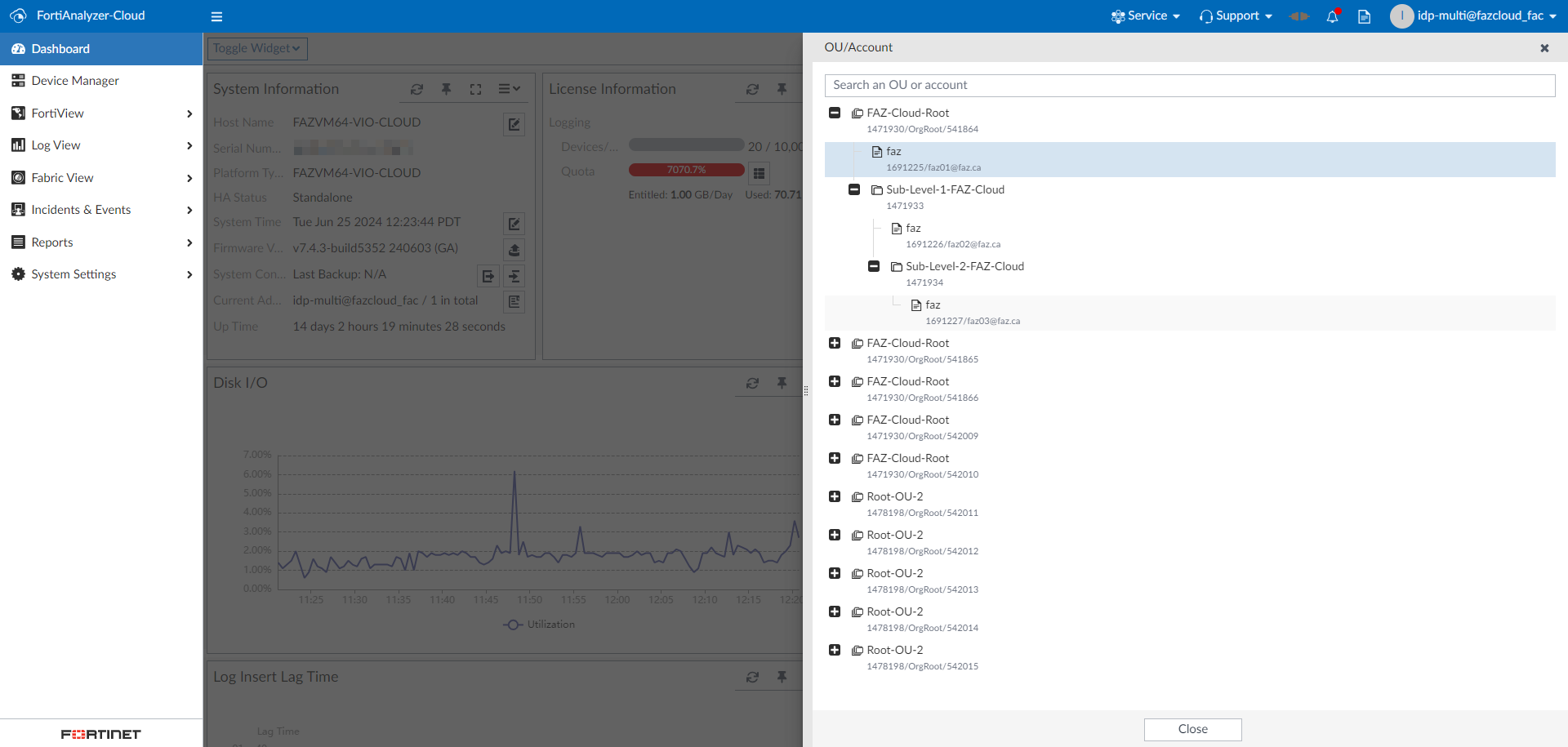Open the notifications bell

[x=1333, y=16]
